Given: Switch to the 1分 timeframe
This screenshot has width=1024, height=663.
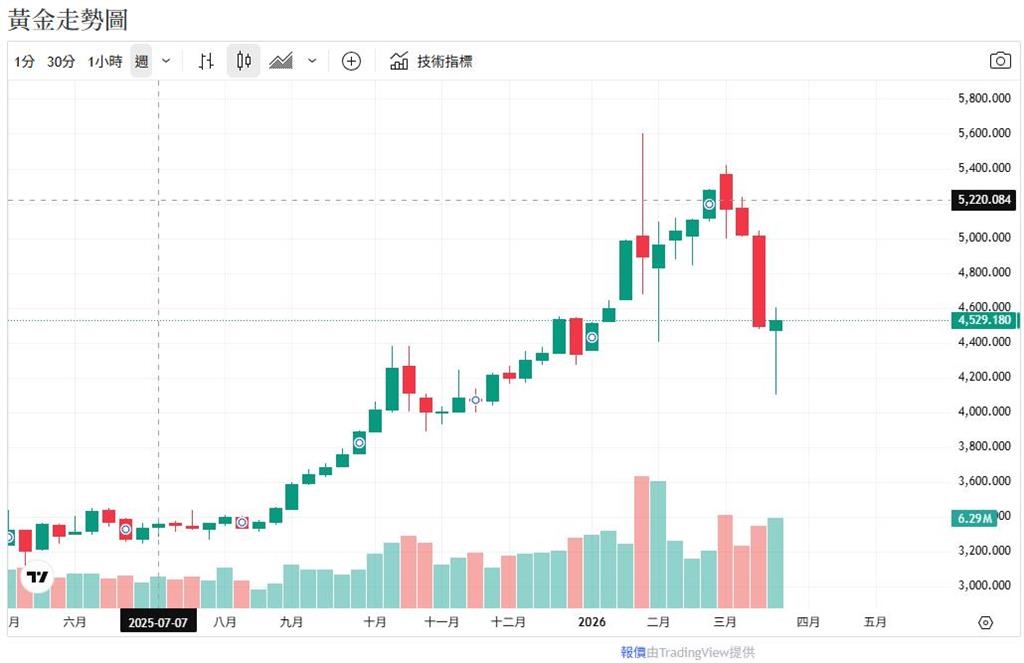Looking at the screenshot, I should (25, 61).
